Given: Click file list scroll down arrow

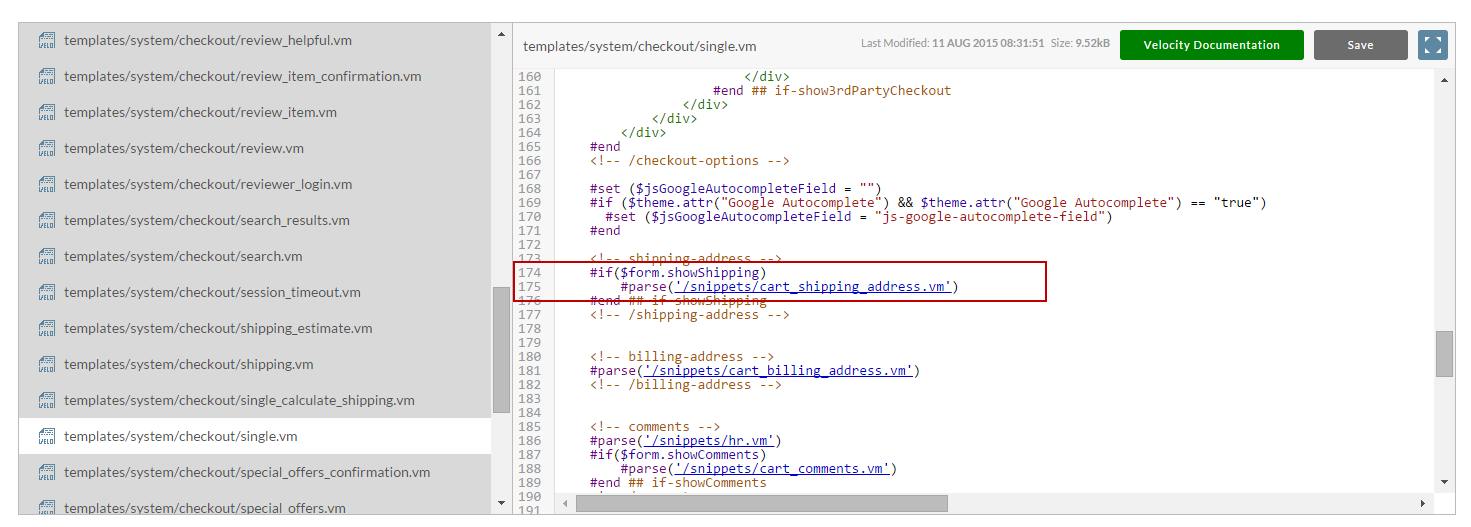Looking at the screenshot, I should [x=501, y=502].
